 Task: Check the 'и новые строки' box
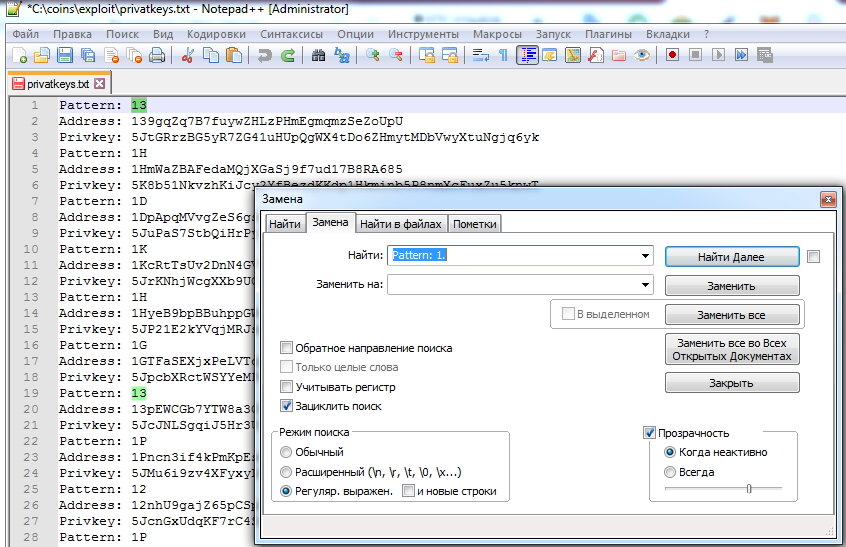[408, 490]
